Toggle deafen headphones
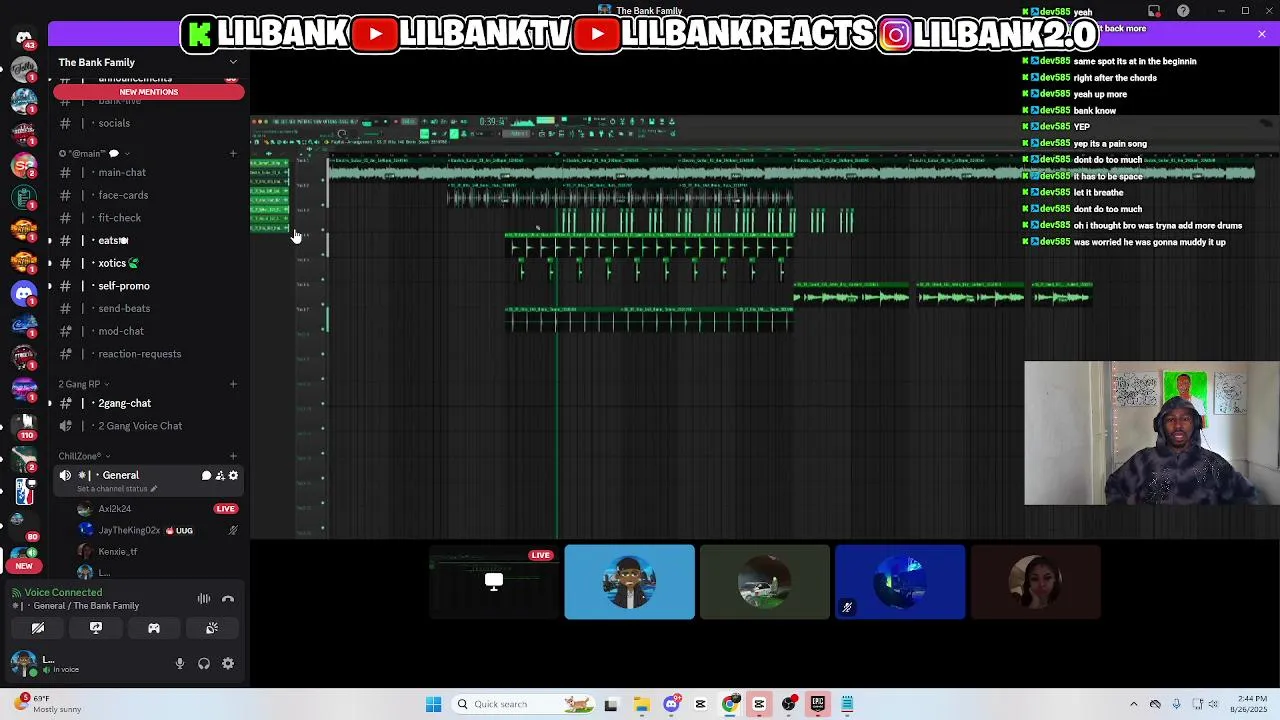The height and width of the screenshot is (720, 1280). 204,663
